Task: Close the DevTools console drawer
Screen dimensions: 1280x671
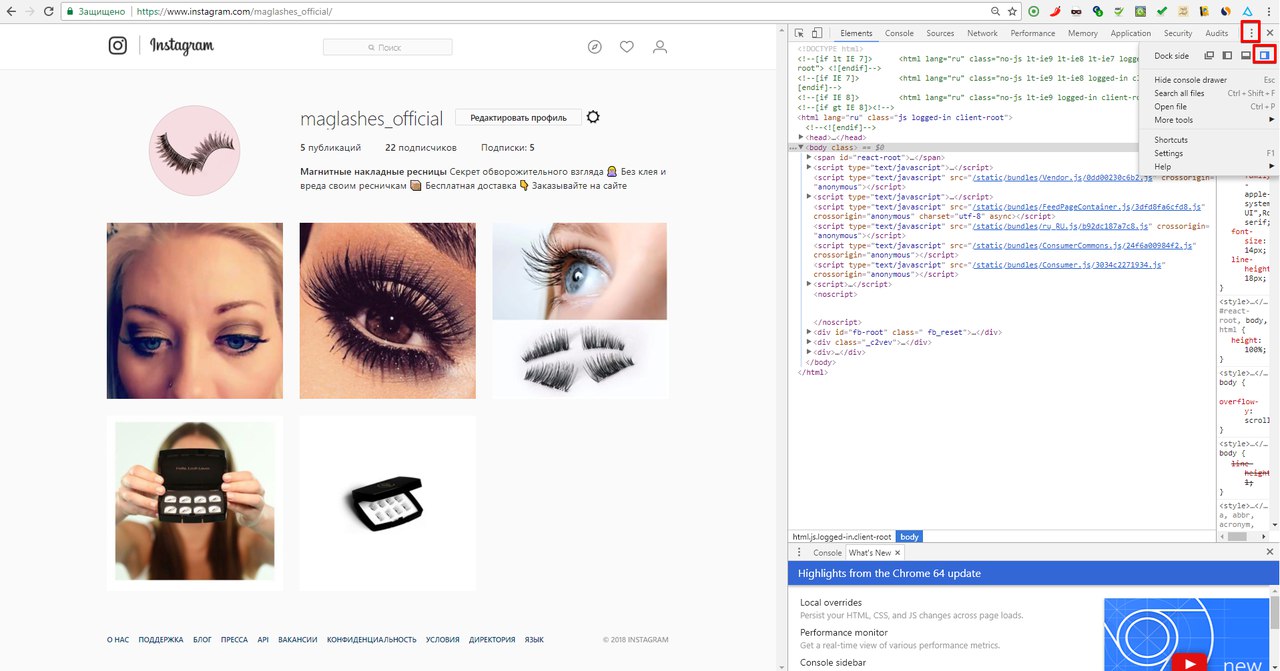Action: point(1270,552)
